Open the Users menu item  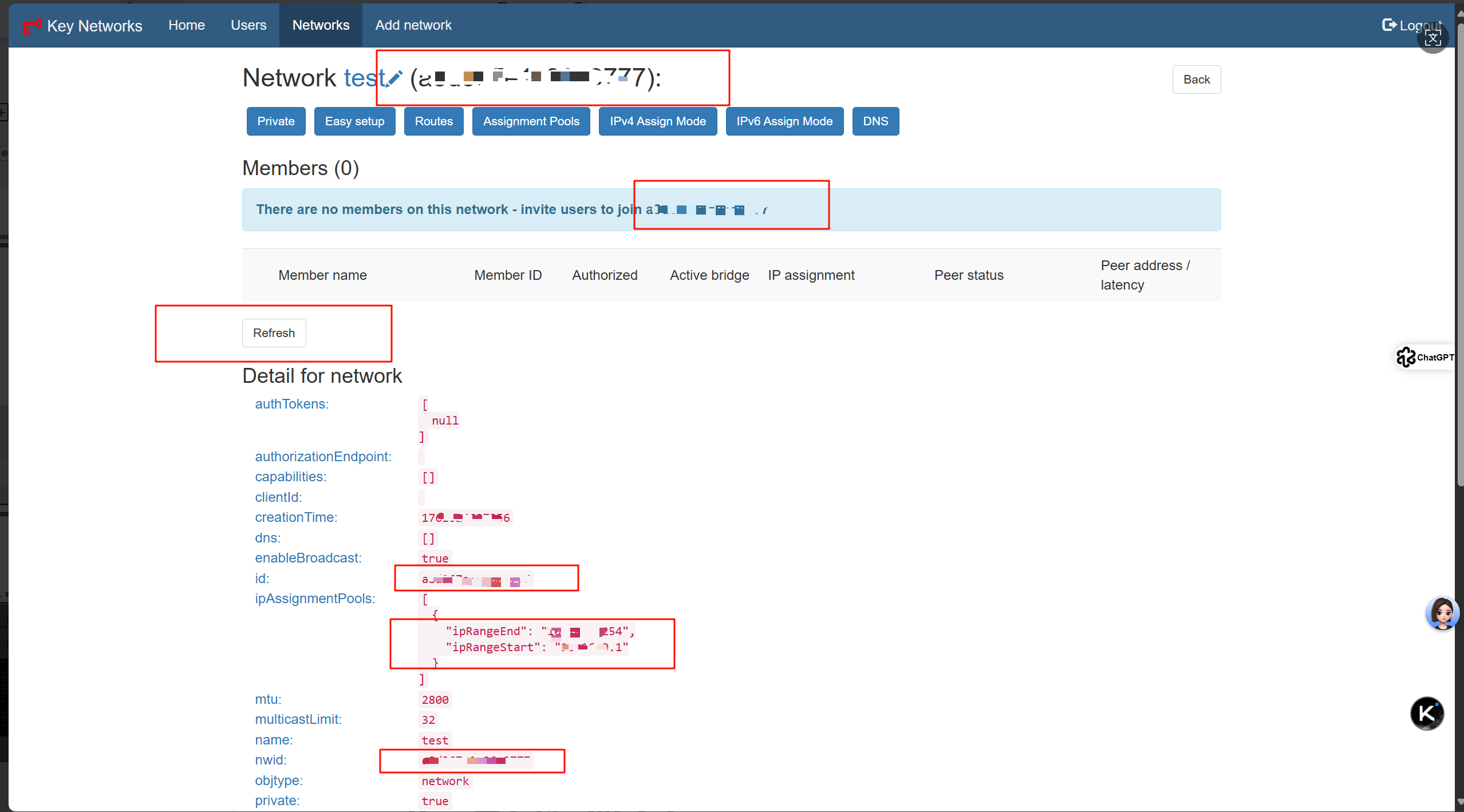(248, 25)
